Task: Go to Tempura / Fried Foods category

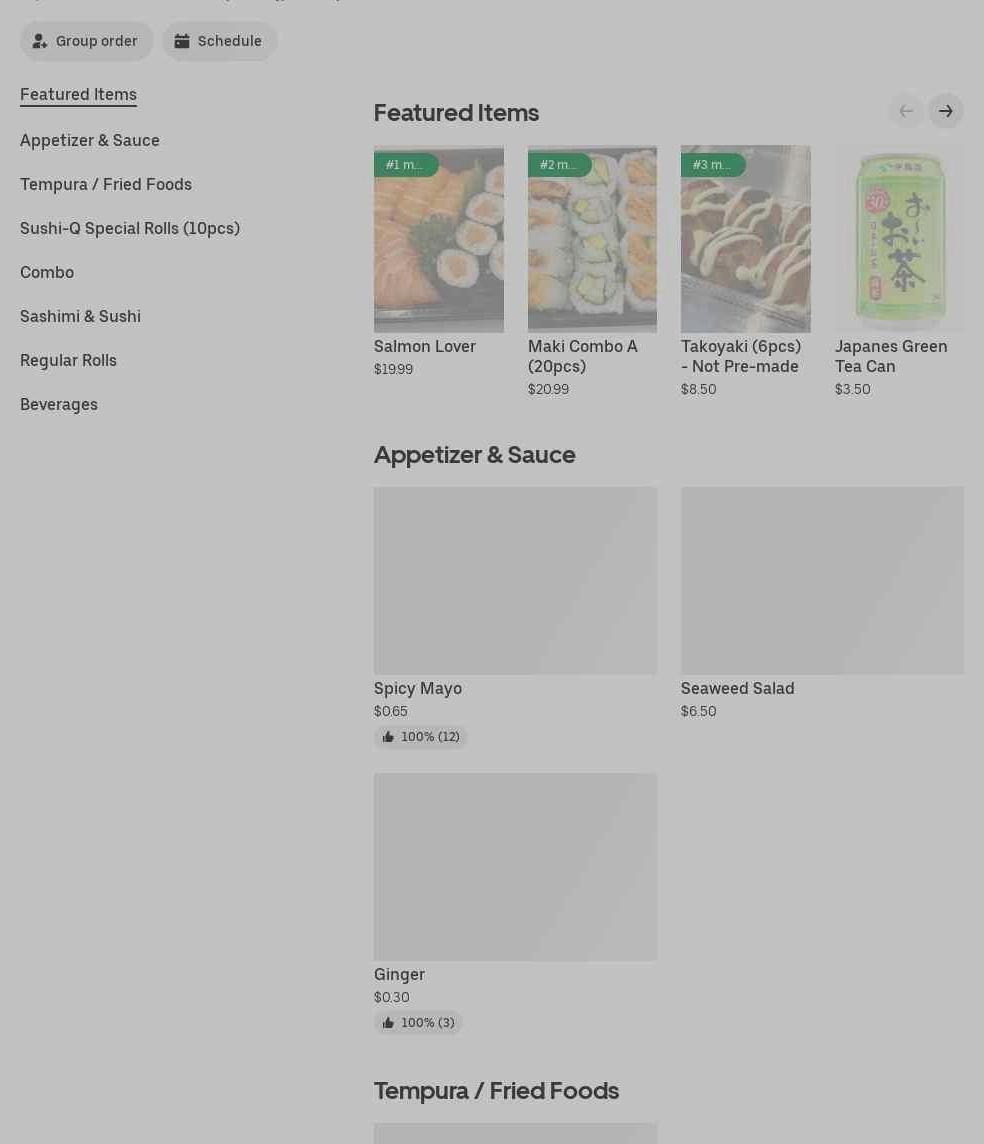Action: pos(106,185)
